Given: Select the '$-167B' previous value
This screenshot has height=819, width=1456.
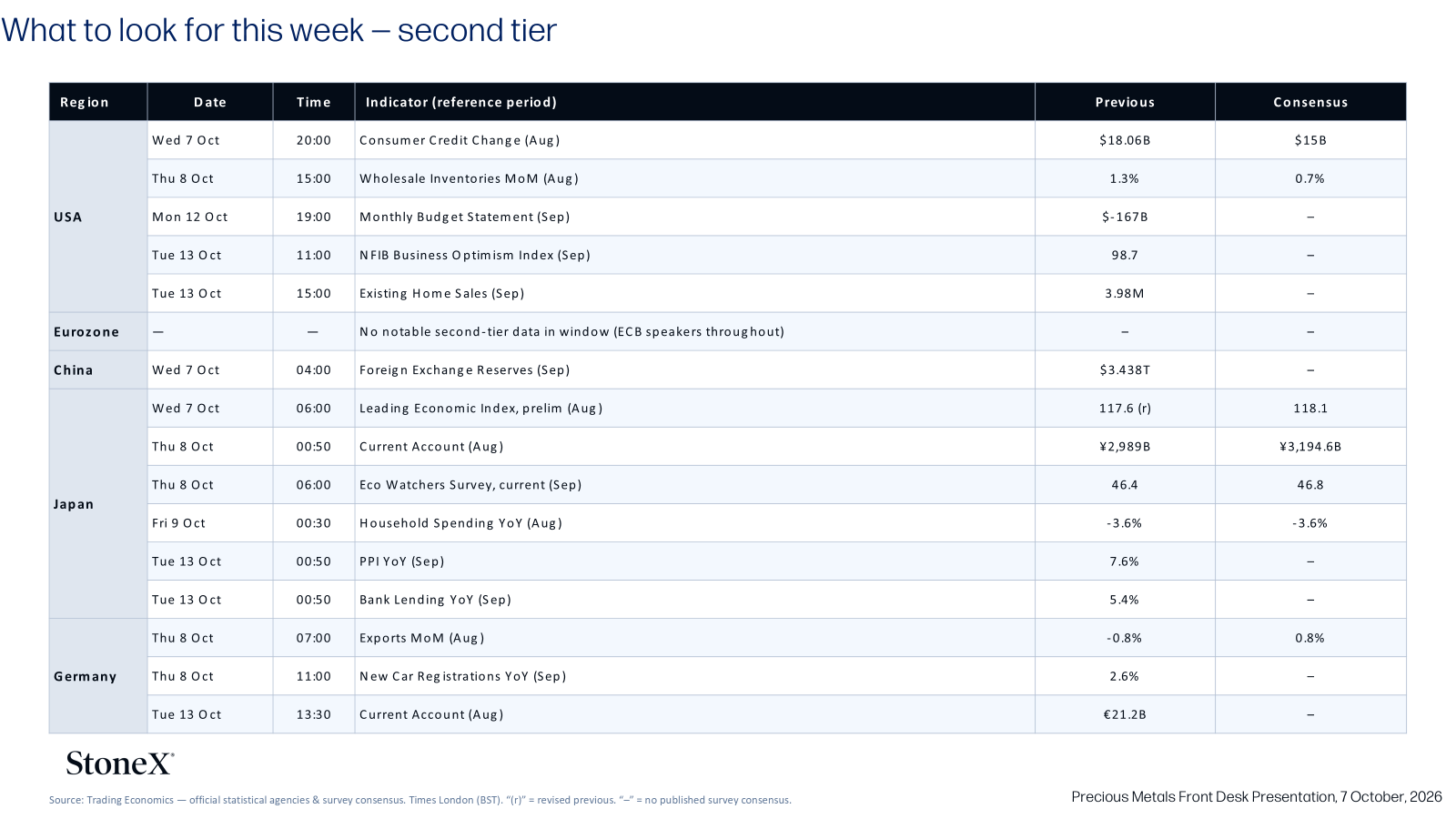Looking at the screenshot, I should click(1125, 217).
